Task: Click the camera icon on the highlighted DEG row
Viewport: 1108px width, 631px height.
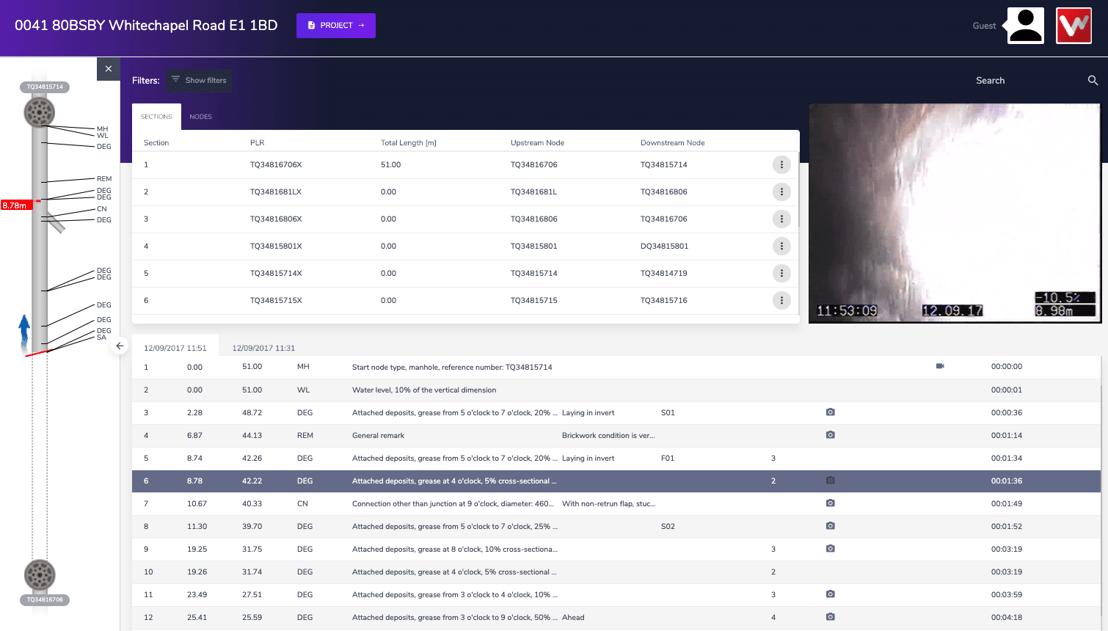Action: click(829, 480)
